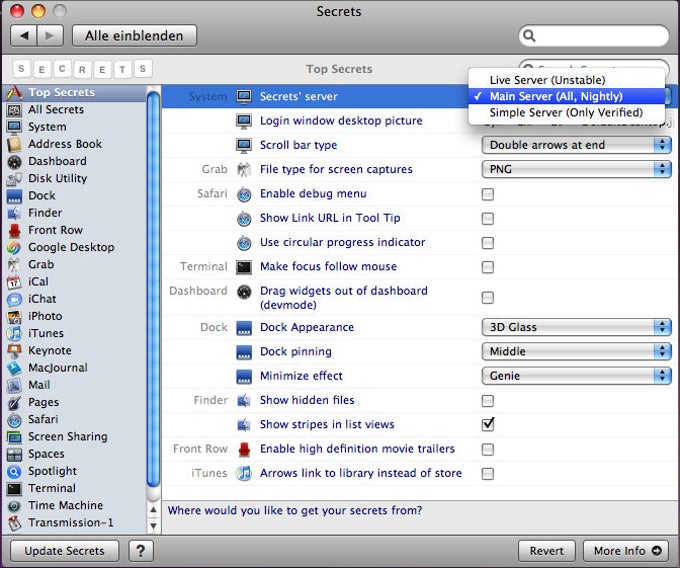This screenshot has height=568, width=680.
Task: Toggle Show hidden files checkbox
Action: [487, 400]
